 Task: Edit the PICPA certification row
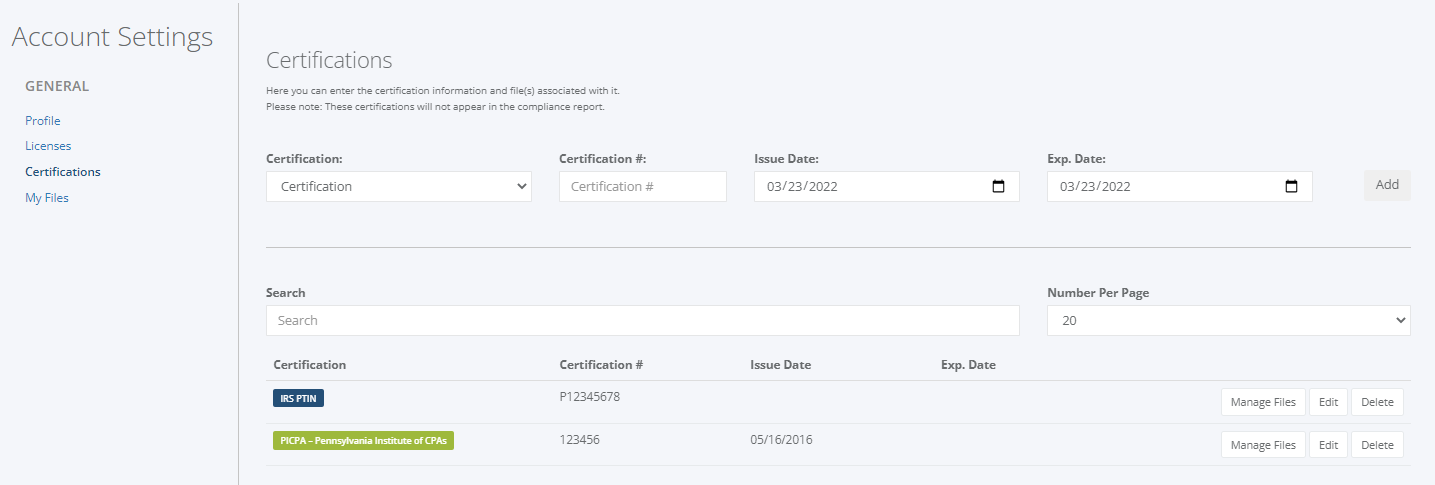tap(1328, 445)
